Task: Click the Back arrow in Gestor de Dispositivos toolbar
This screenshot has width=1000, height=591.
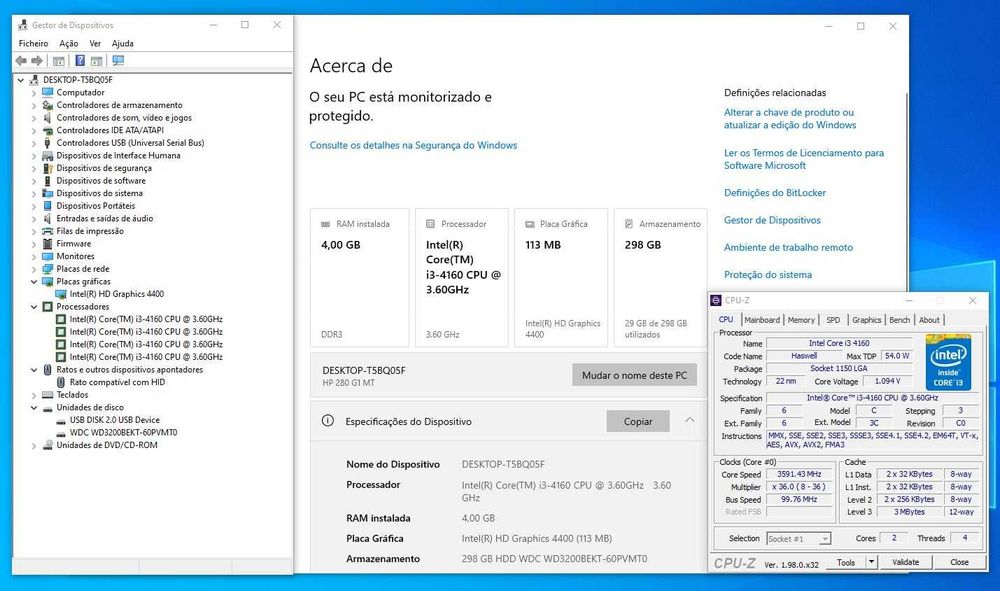Action: (21, 61)
